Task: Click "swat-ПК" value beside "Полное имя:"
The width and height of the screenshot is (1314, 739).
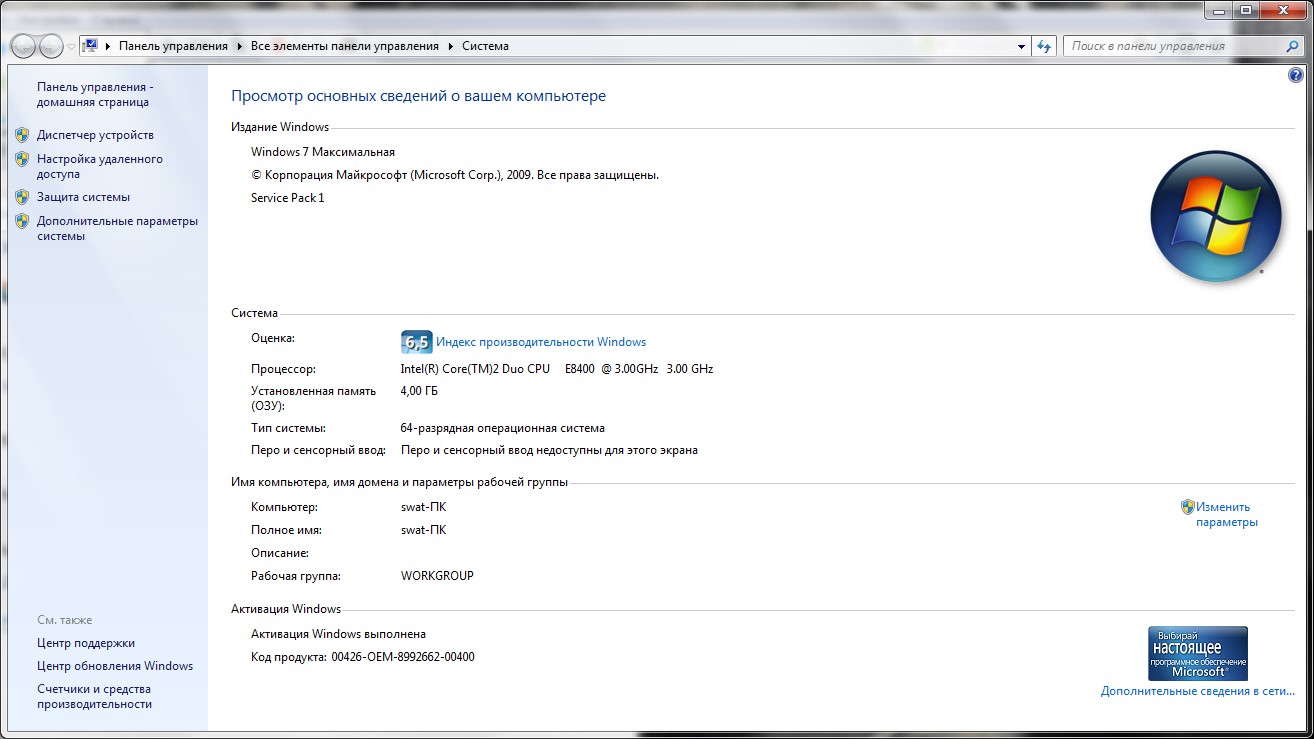Action: [423, 530]
